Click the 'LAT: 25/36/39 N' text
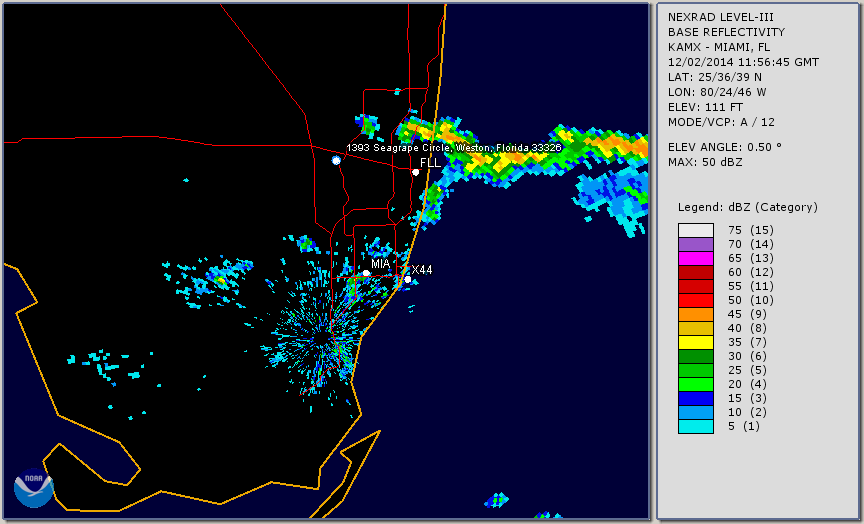 tap(715, 77)
